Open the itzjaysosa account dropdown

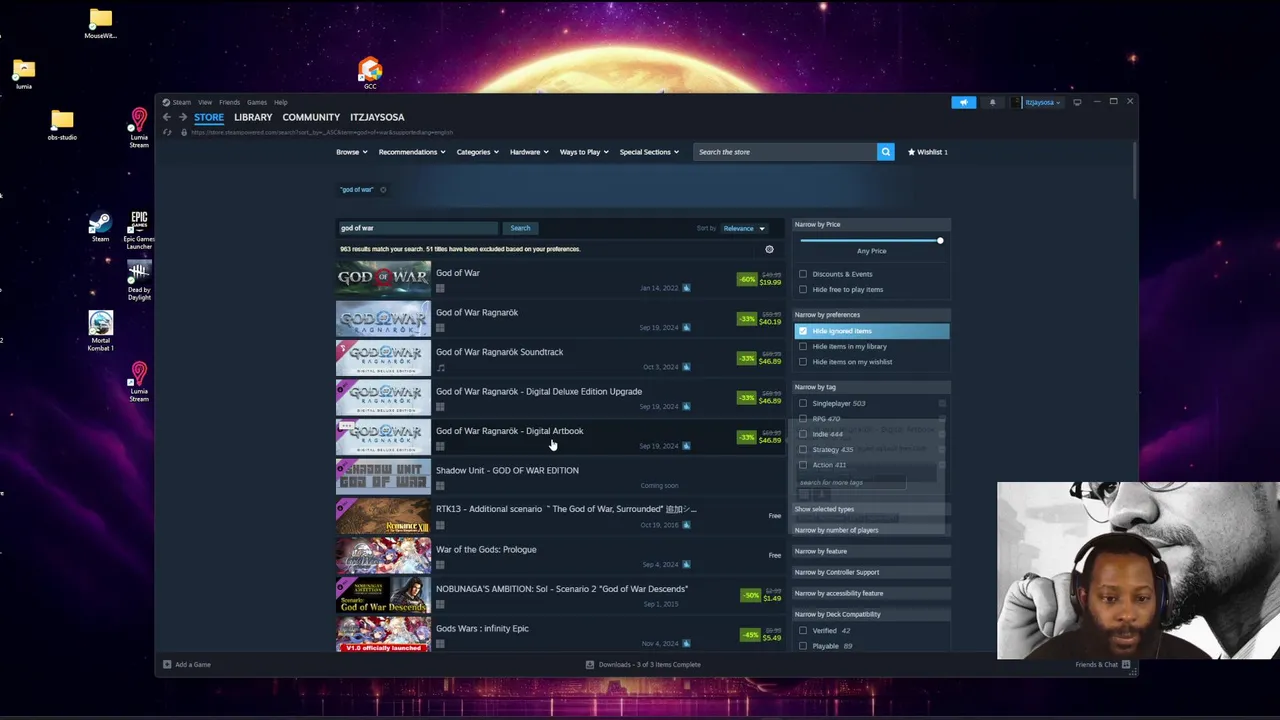click(1037, 102)
